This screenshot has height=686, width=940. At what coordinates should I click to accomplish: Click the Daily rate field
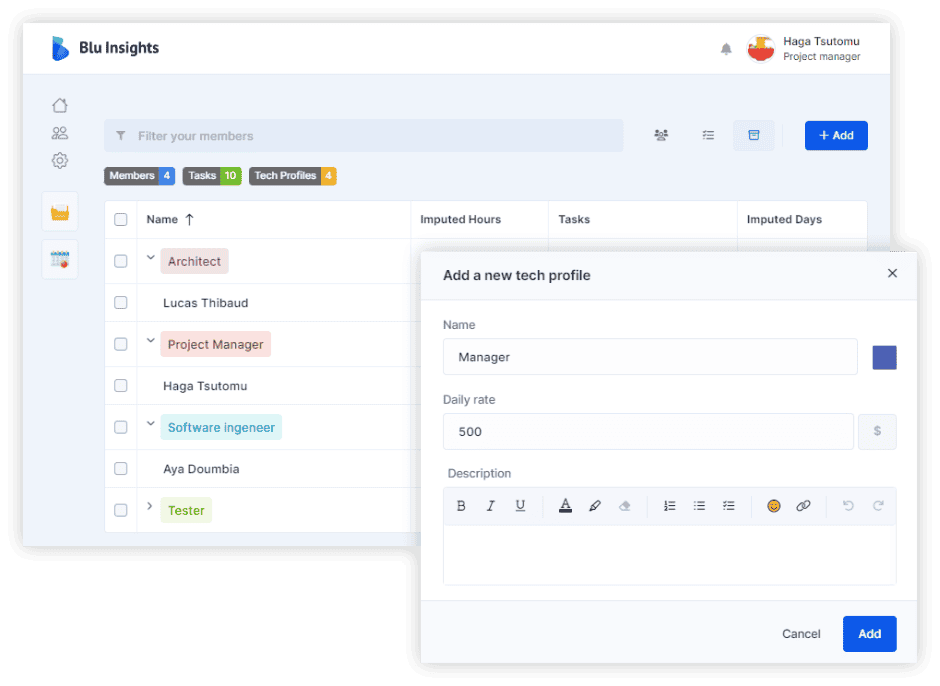point(648,432)
